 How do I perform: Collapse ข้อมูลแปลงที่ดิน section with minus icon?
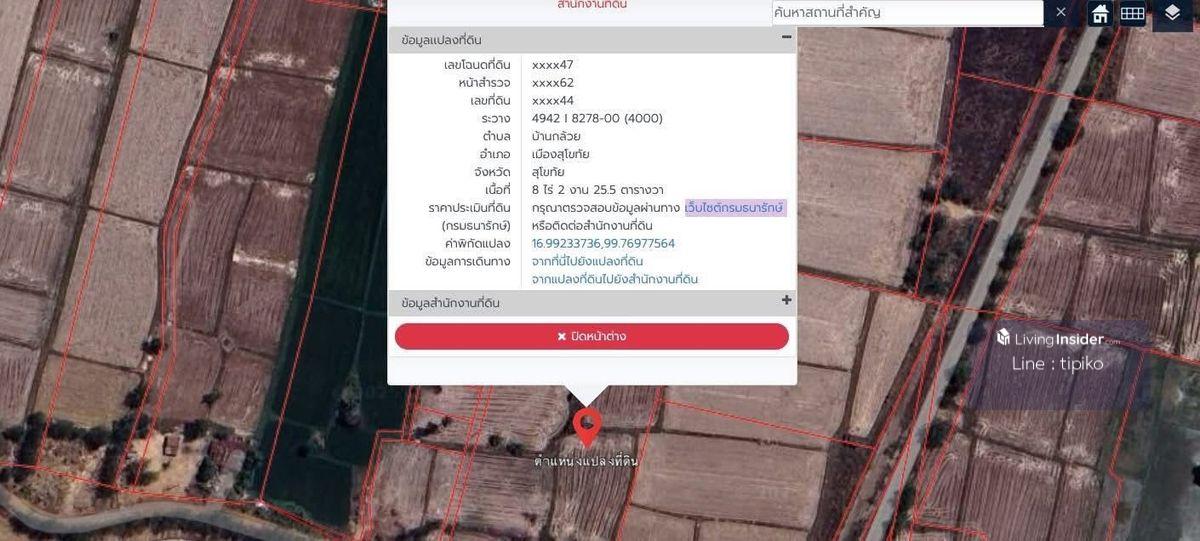[786, 38]
